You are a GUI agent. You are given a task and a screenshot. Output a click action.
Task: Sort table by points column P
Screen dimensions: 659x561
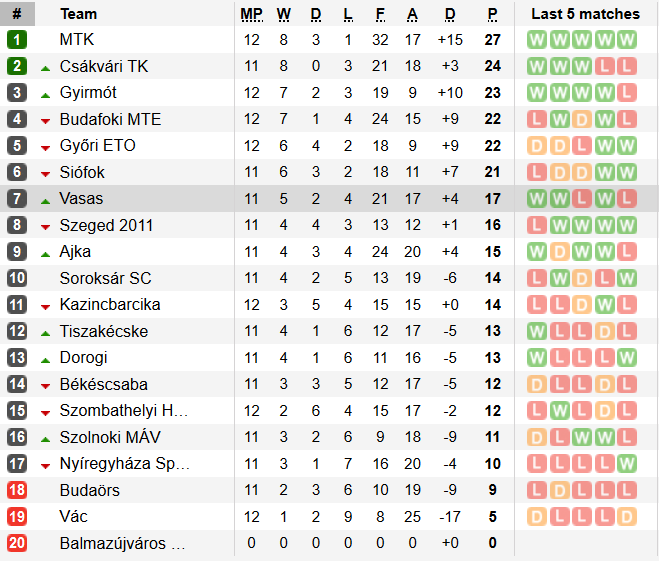(x=492, y=14)
